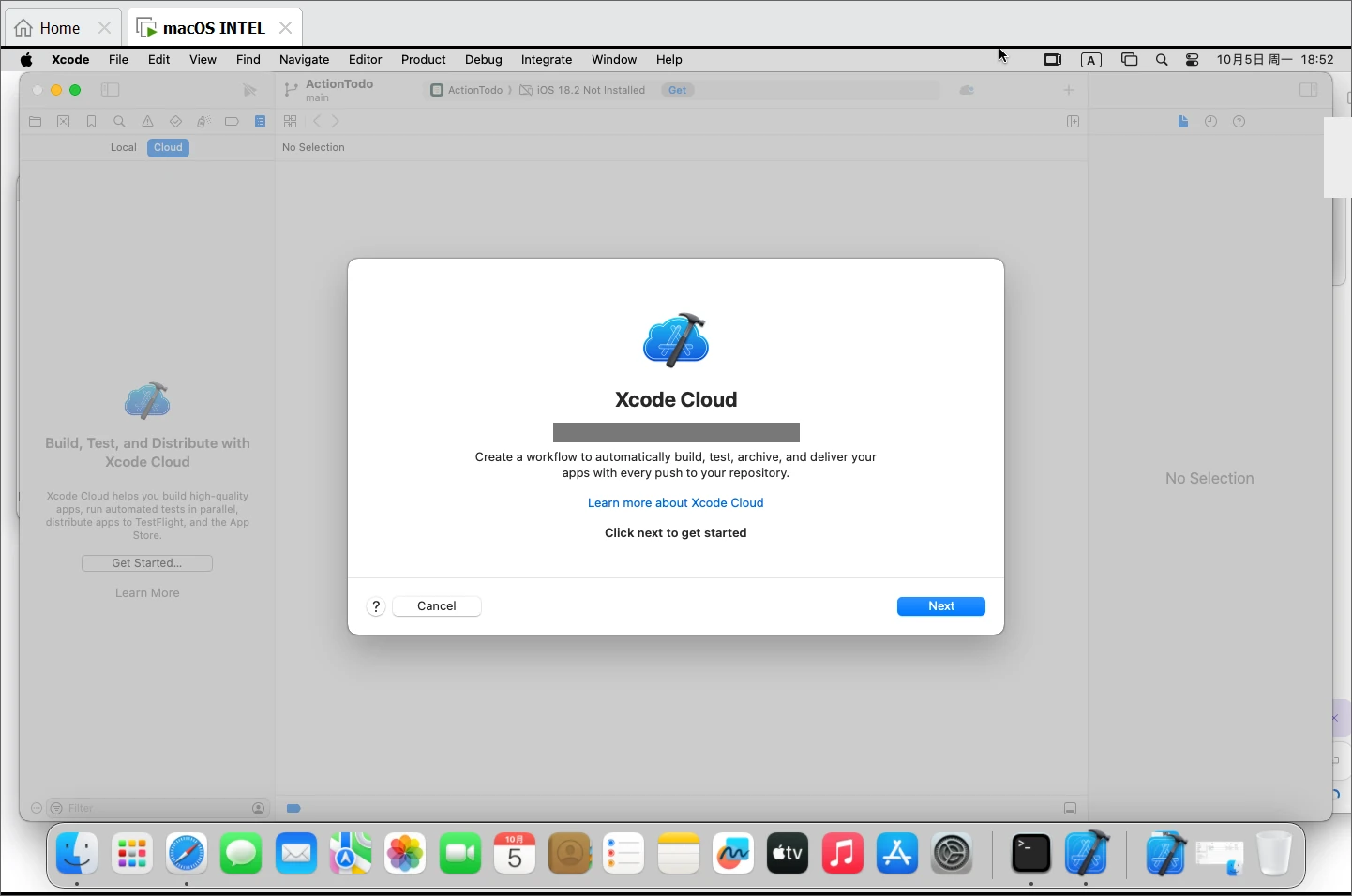Open the Integrate menu
The image size is (1352, 896).
547,60
